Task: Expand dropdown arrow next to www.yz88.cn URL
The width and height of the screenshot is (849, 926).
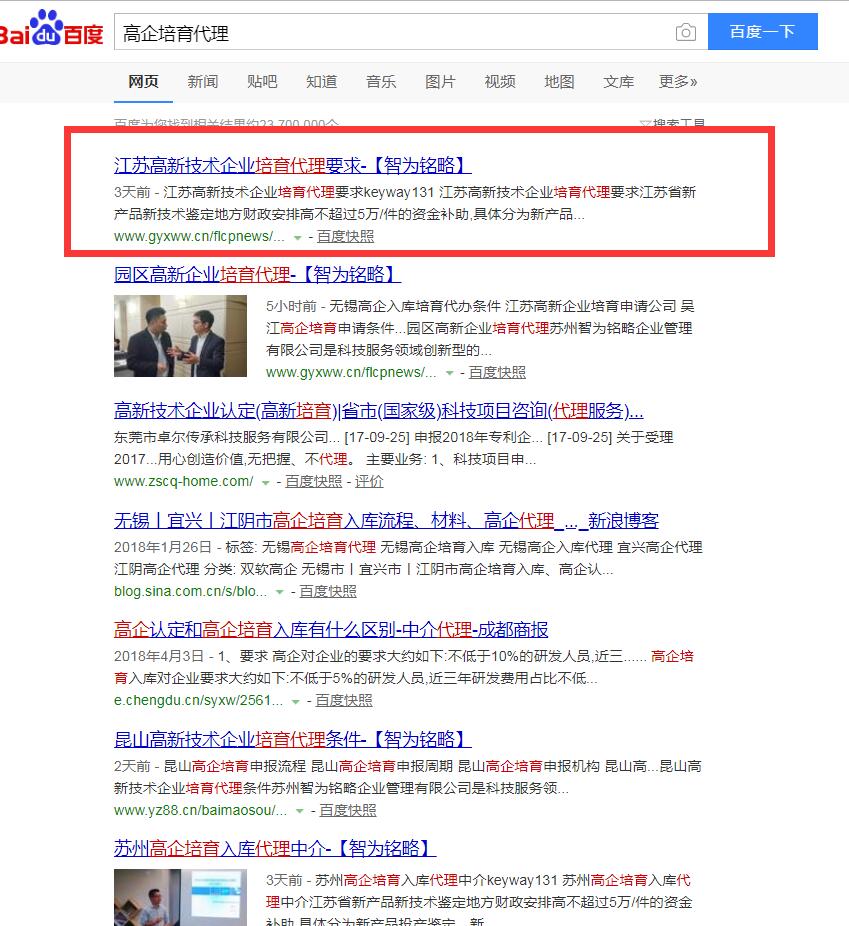Action: [299, 811]
